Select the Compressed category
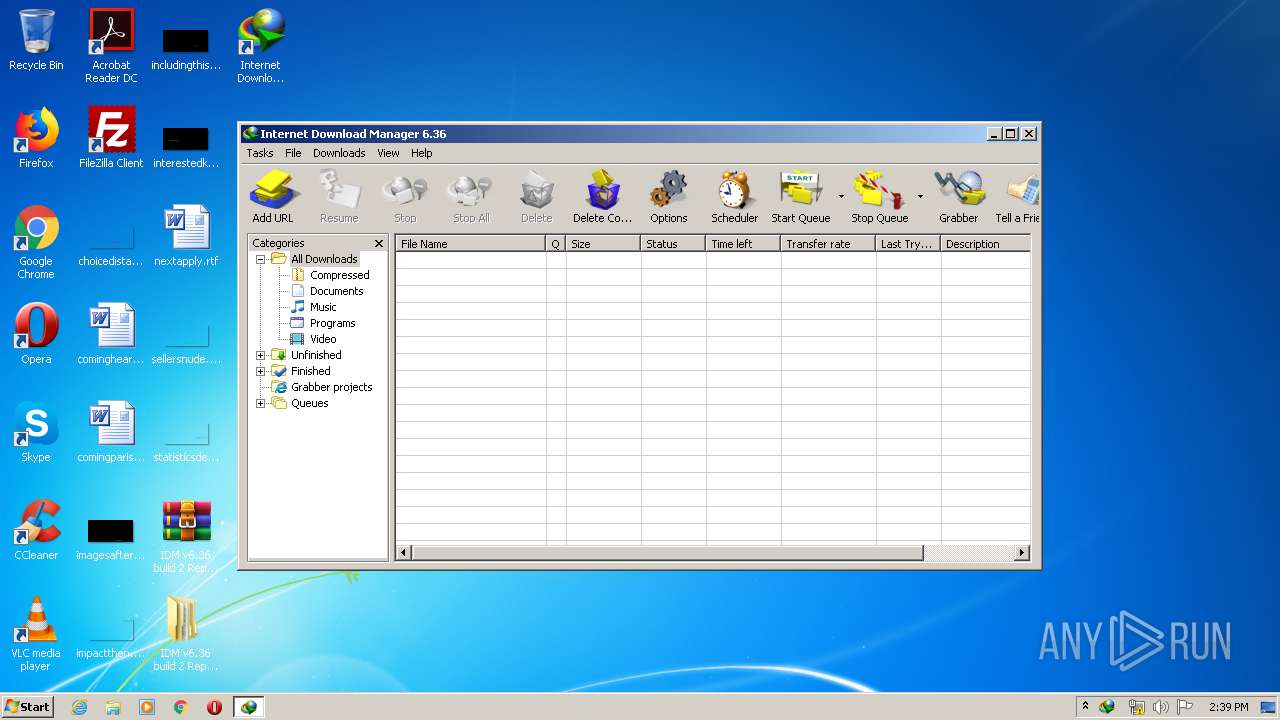This screenshot has height=720, width=1280. pyautogui.click(x=339, y=275)
